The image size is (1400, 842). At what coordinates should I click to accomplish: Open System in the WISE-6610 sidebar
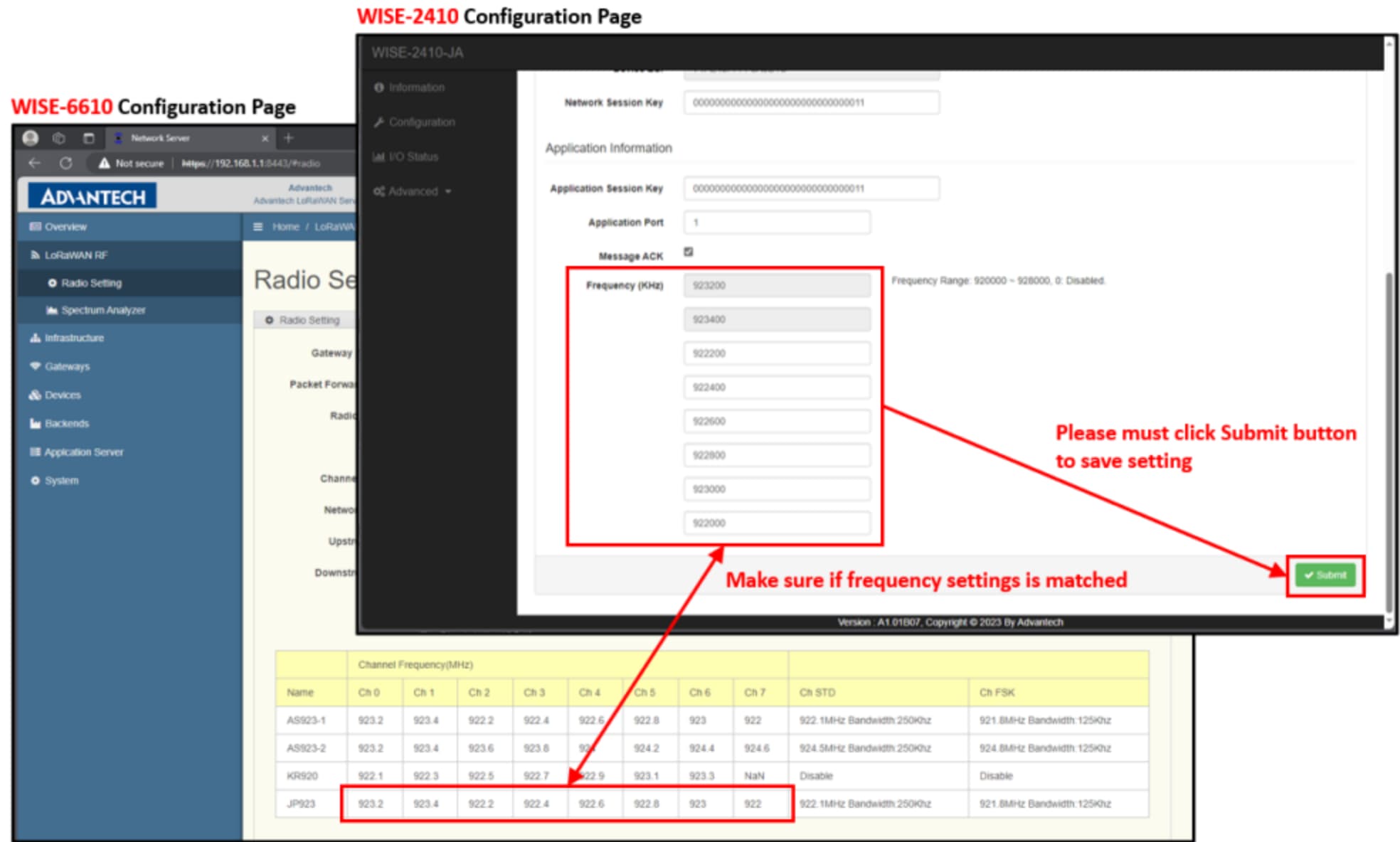coord(61,481)
